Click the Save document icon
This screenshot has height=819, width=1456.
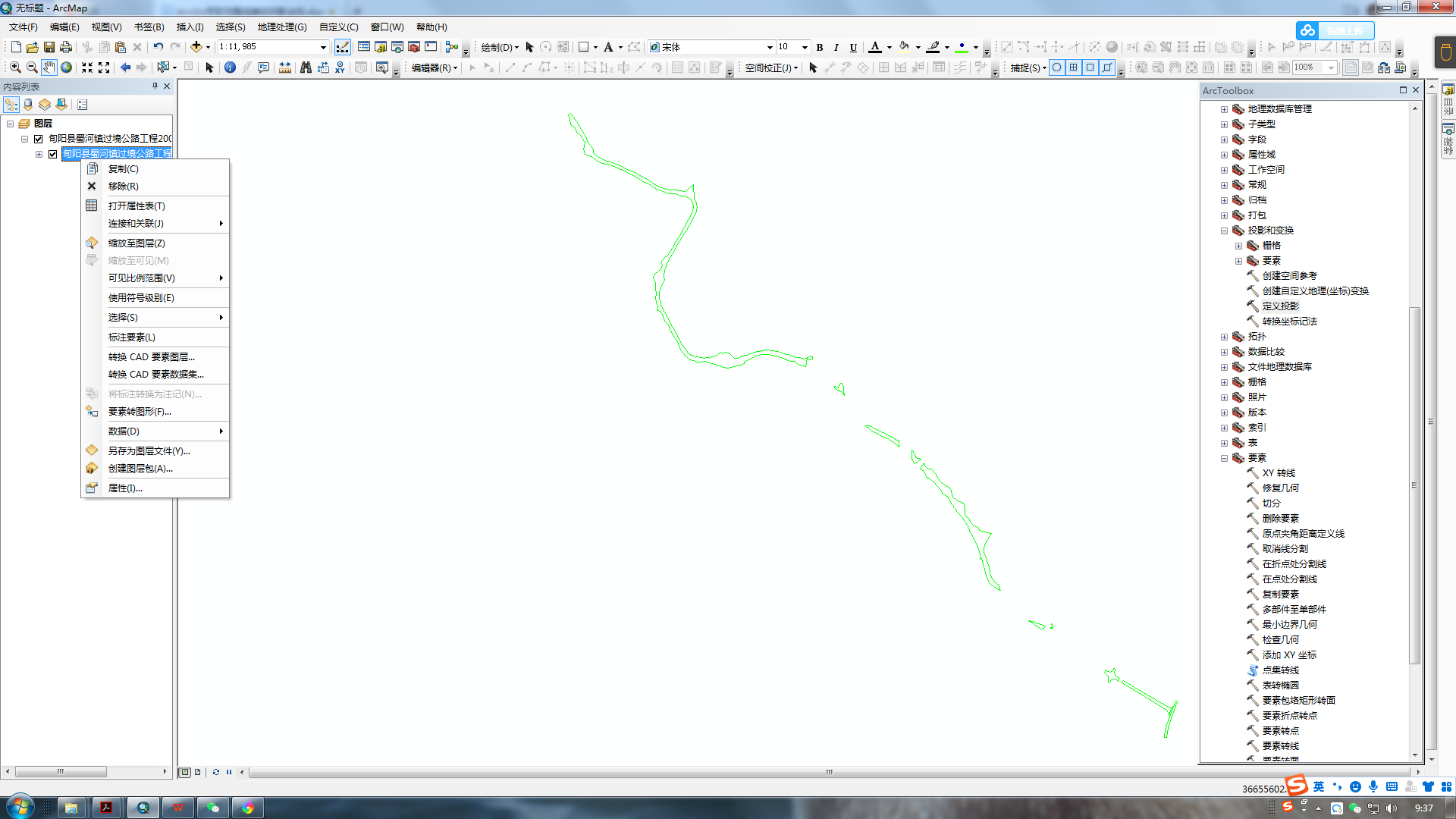point(49,47)
